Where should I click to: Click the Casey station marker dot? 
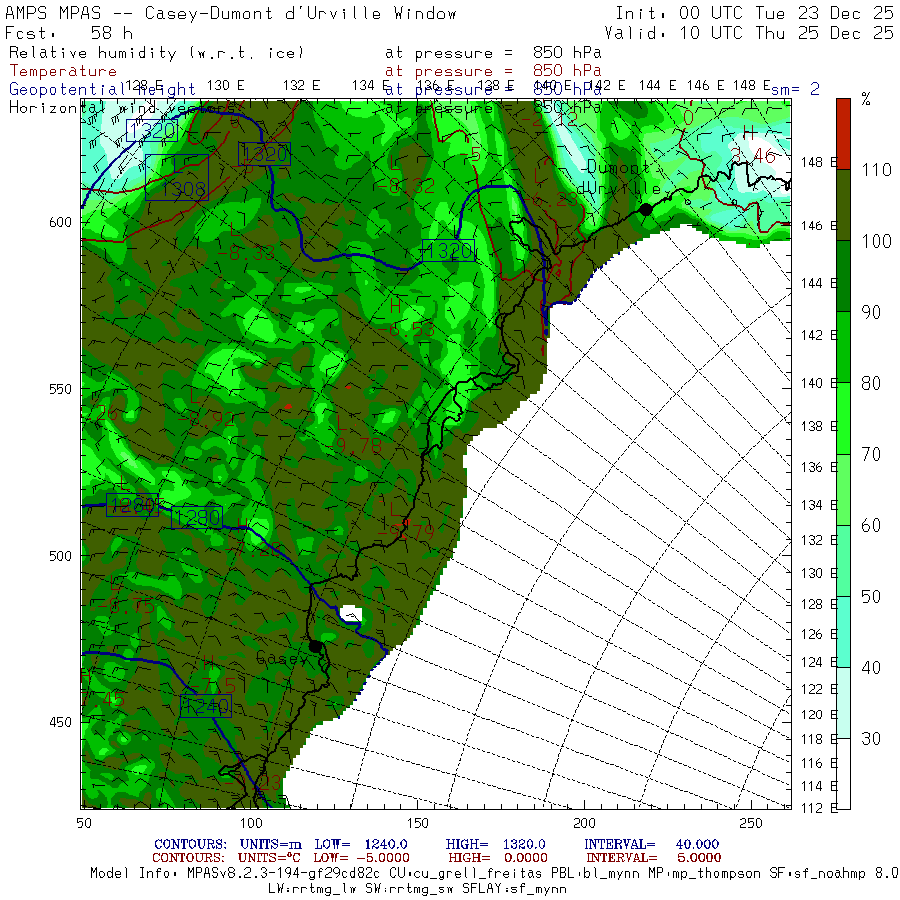315,646
